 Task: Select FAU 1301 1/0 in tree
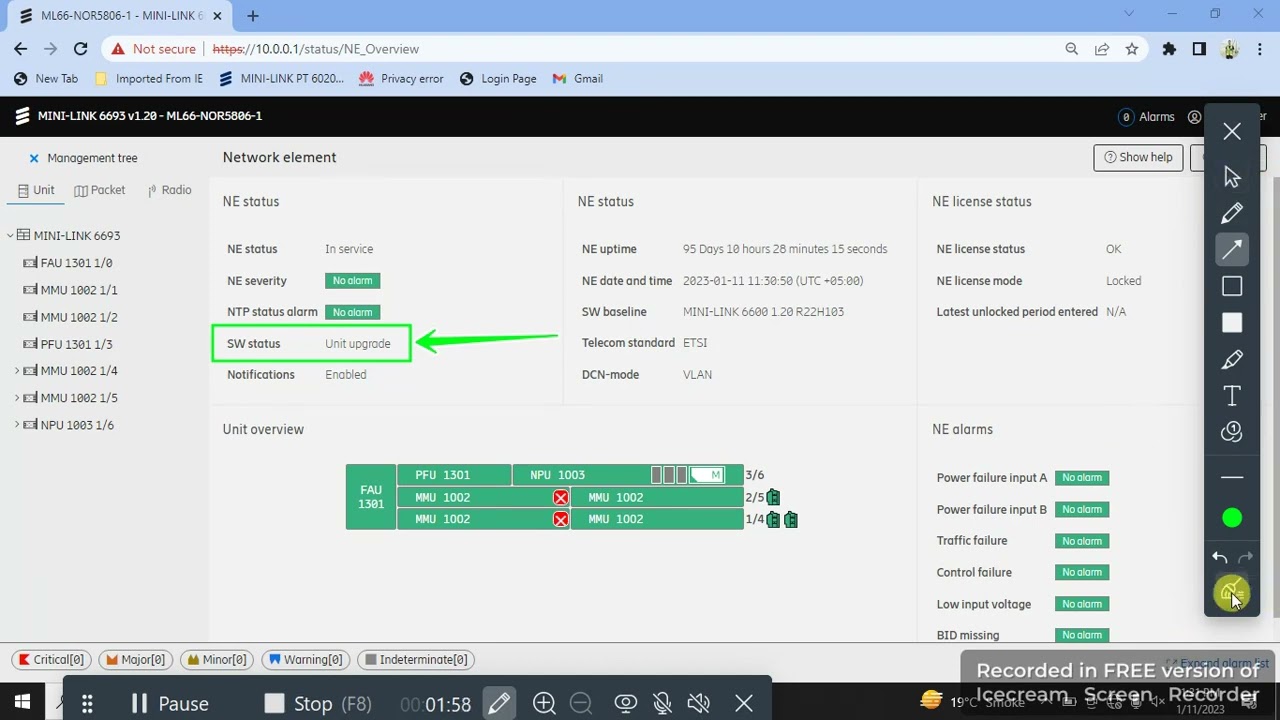point(76,263)
